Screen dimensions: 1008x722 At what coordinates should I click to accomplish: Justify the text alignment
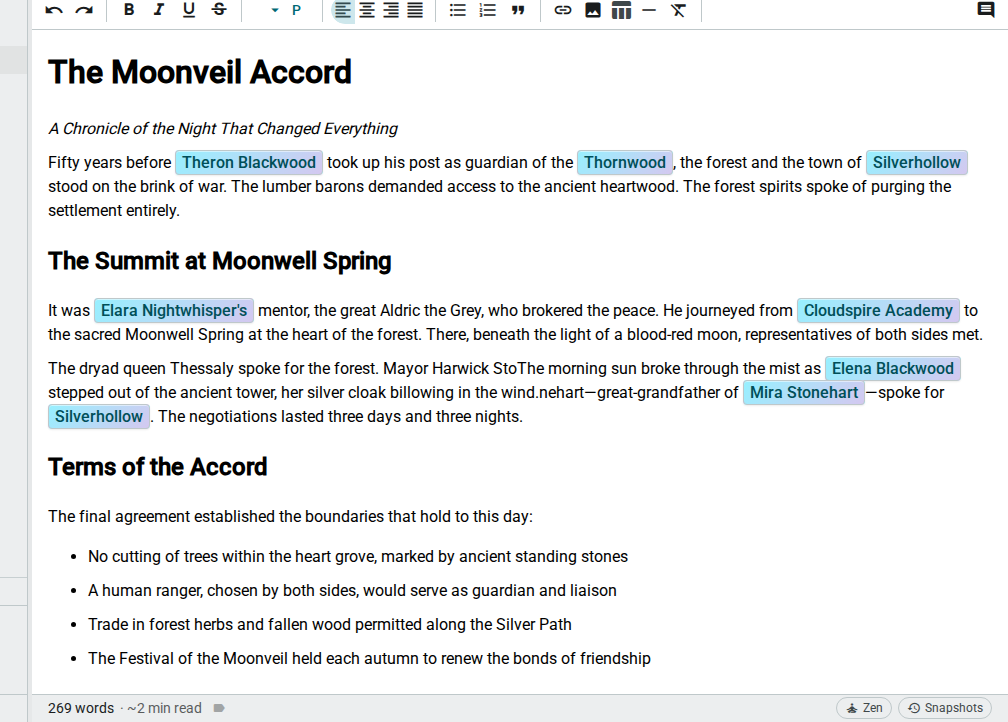pyautogui.click(x=415, y=10)
